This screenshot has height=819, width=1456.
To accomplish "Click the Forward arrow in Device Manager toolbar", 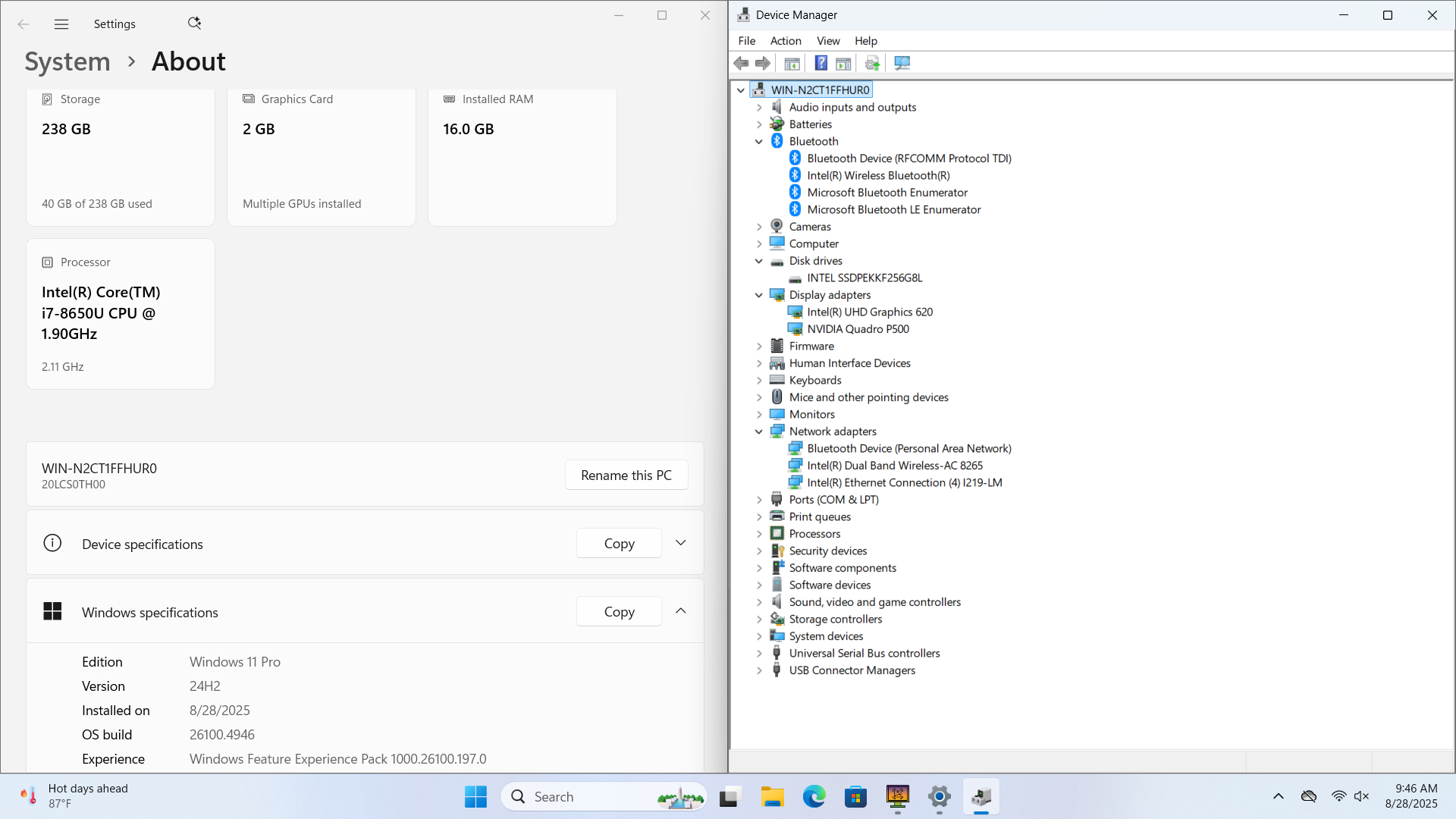I will [x=763, y=63].
